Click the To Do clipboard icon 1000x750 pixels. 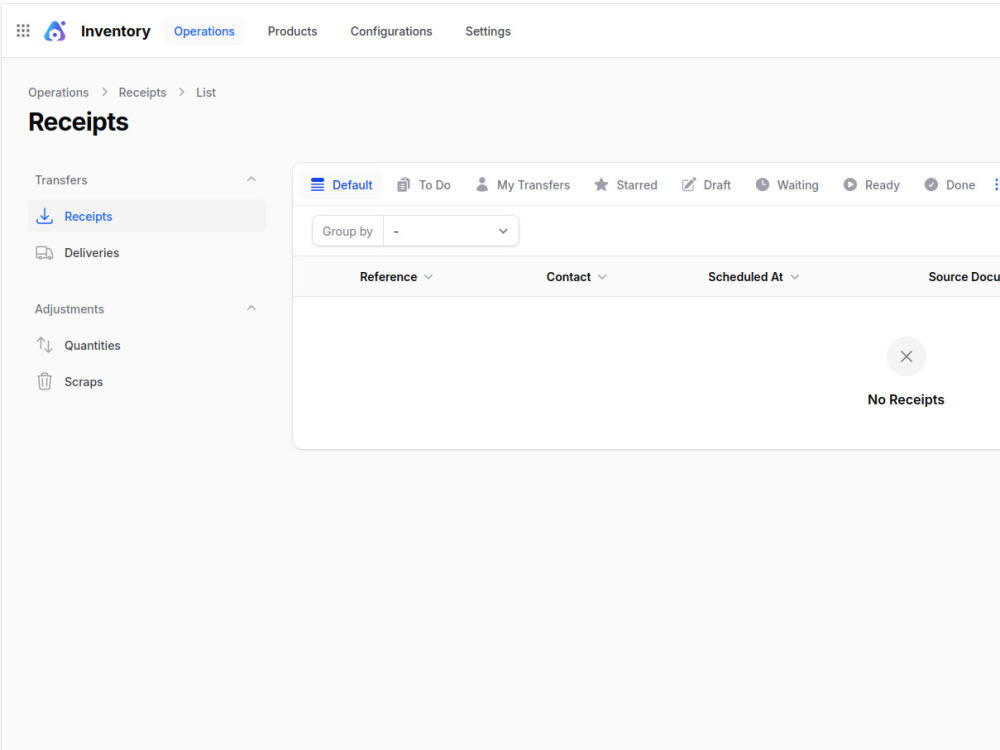403,185
